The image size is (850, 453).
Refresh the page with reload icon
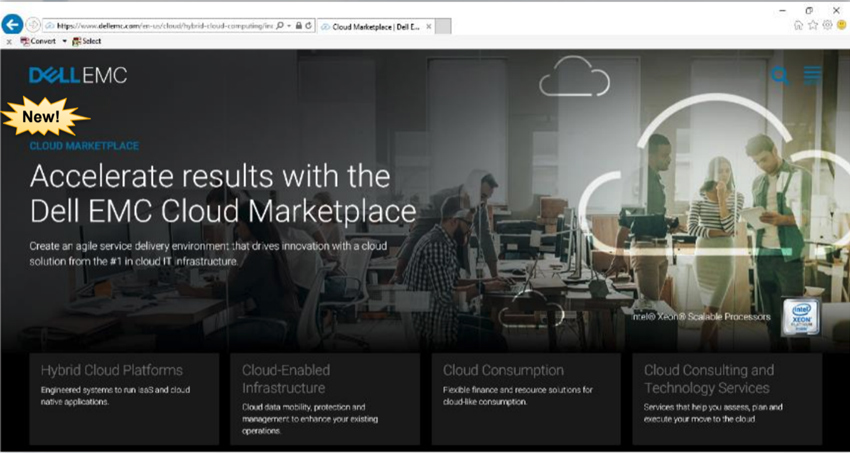(x=308, y=25)
